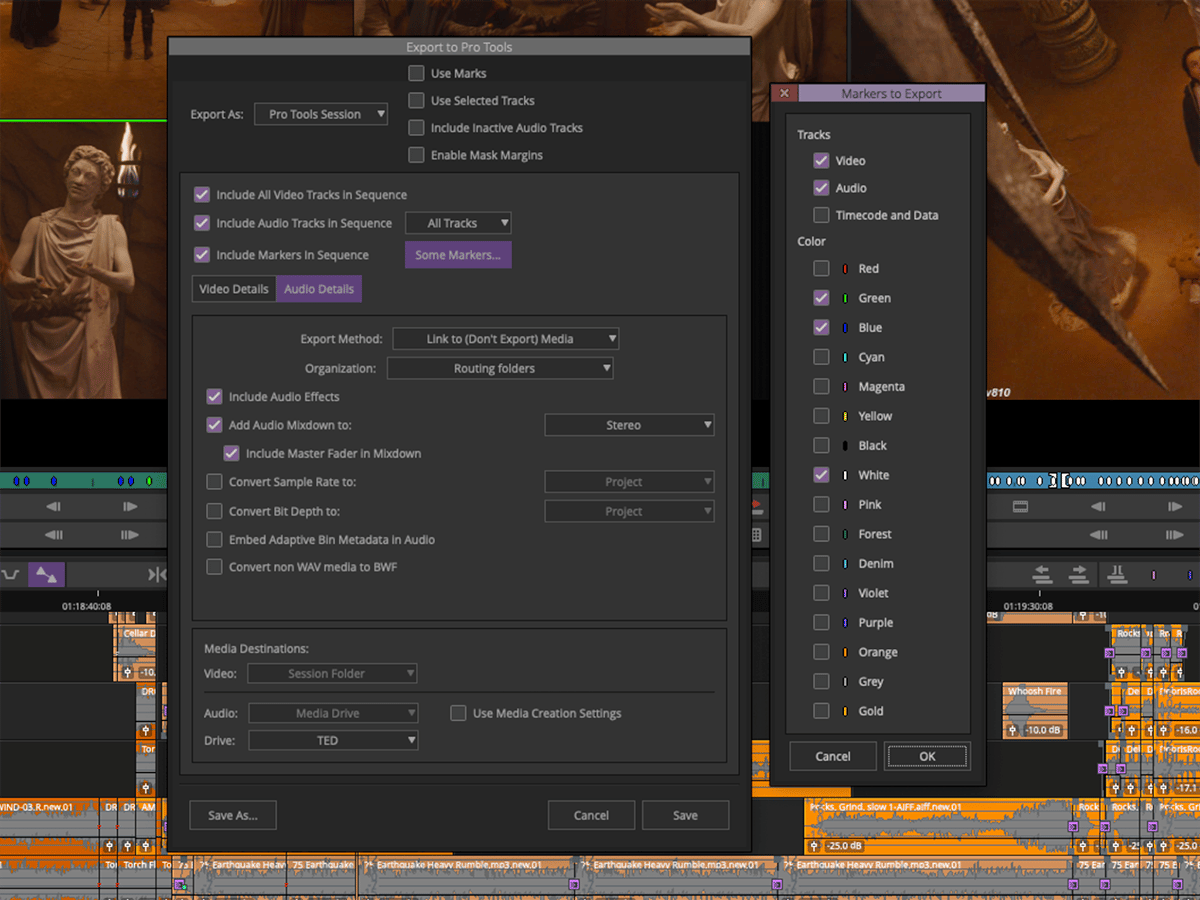Enable Use Media Creation Settings
The width and height of the screenshot is (1200, 900).
pos(458,713)
